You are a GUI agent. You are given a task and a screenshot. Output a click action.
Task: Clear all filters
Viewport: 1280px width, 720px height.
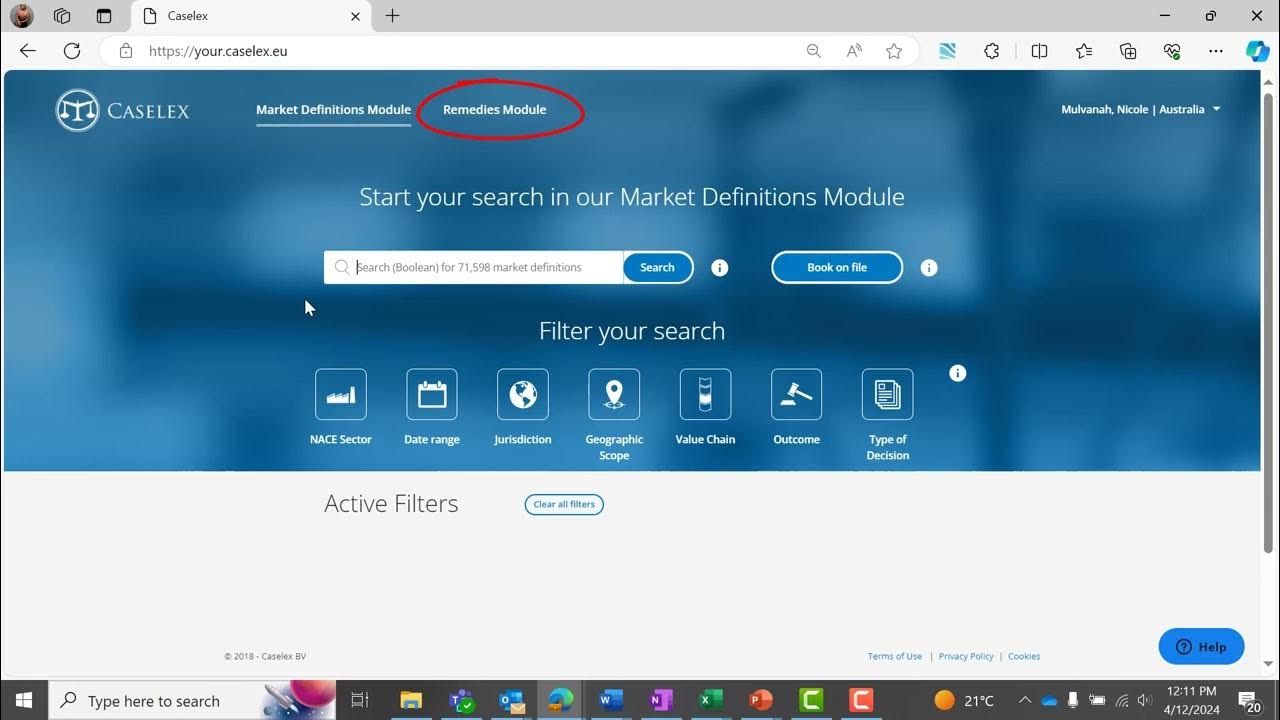(x=564, y=504)
